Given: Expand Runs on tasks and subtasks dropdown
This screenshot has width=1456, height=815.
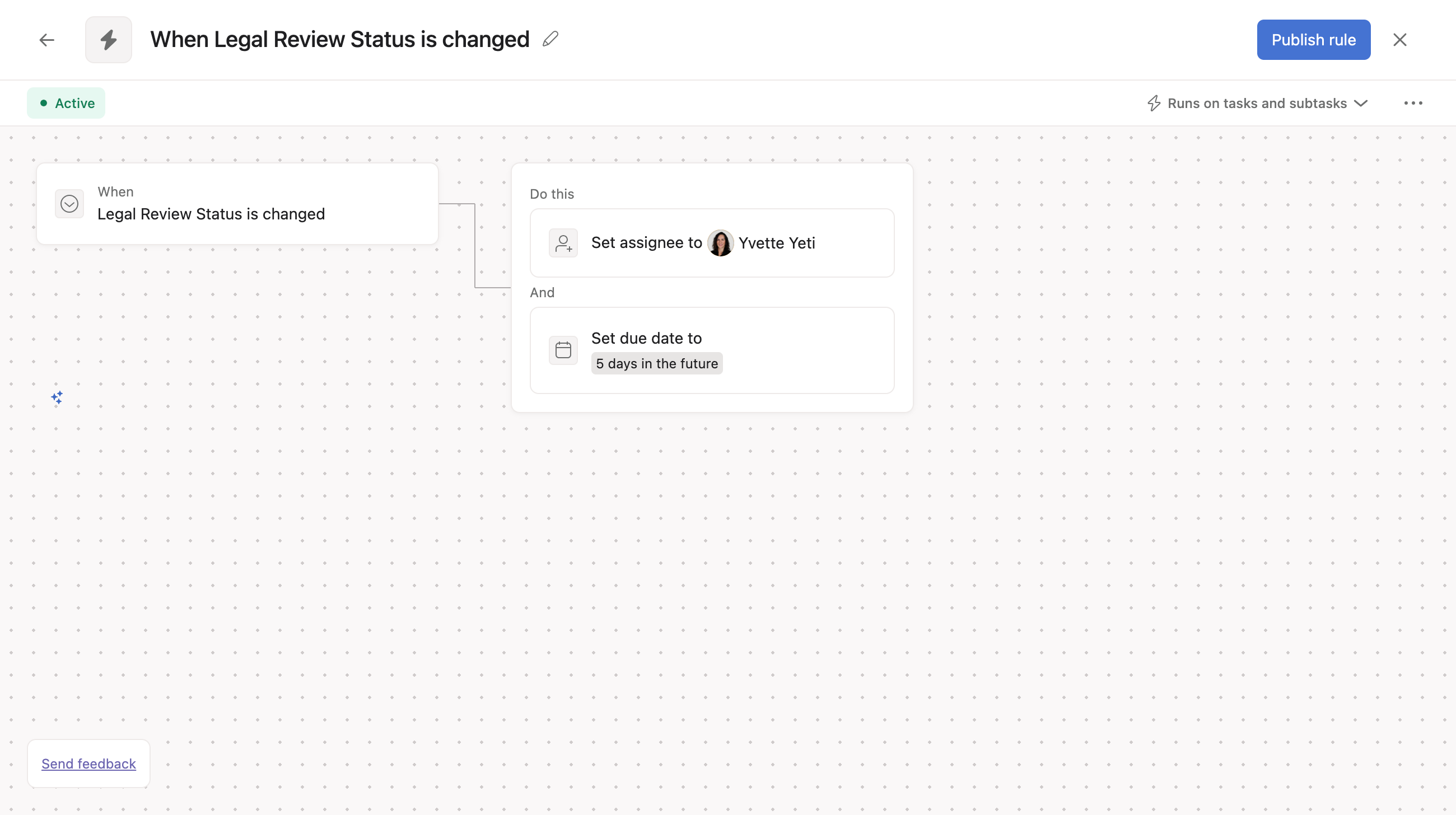Looking at the screenshot, I should tap(1257, 104).
